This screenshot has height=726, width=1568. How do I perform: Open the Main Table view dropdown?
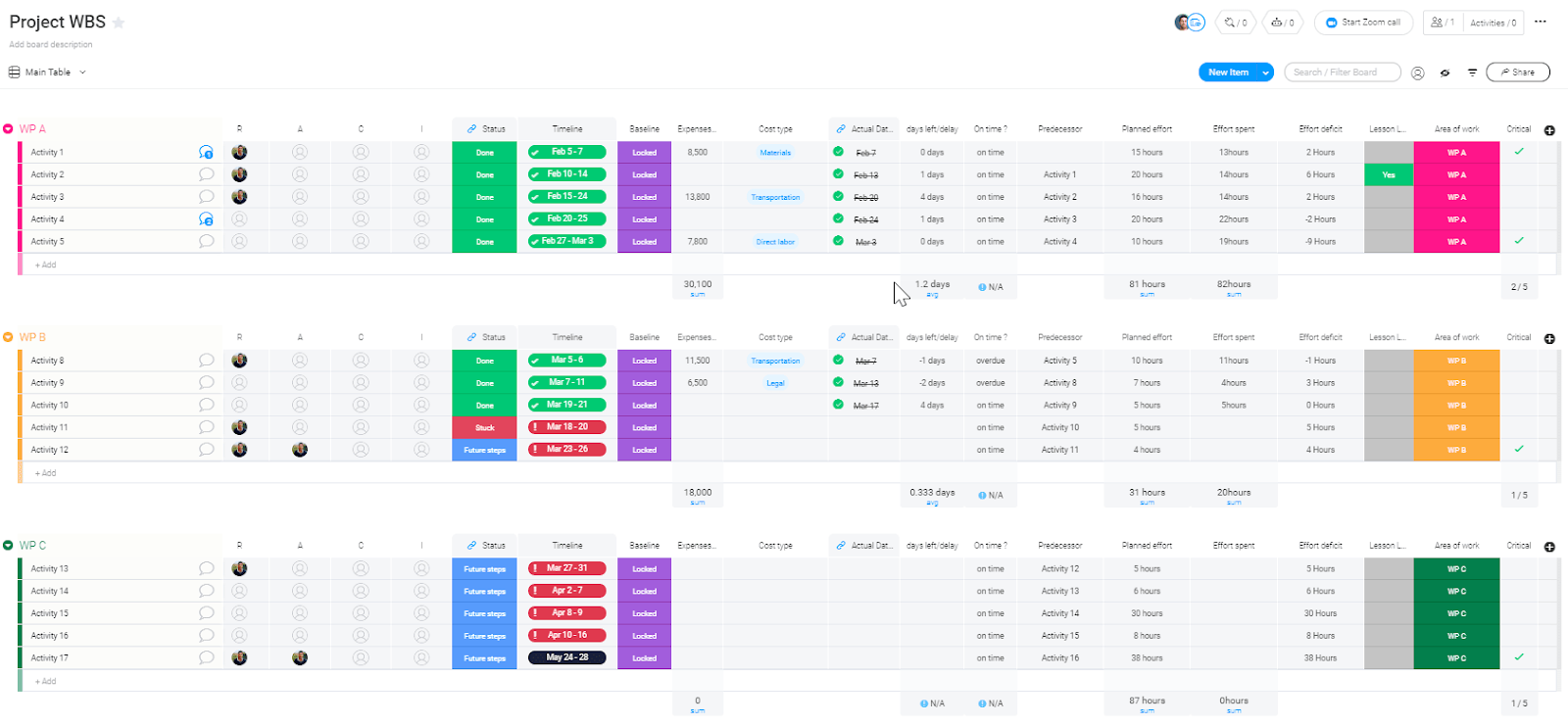48,73
